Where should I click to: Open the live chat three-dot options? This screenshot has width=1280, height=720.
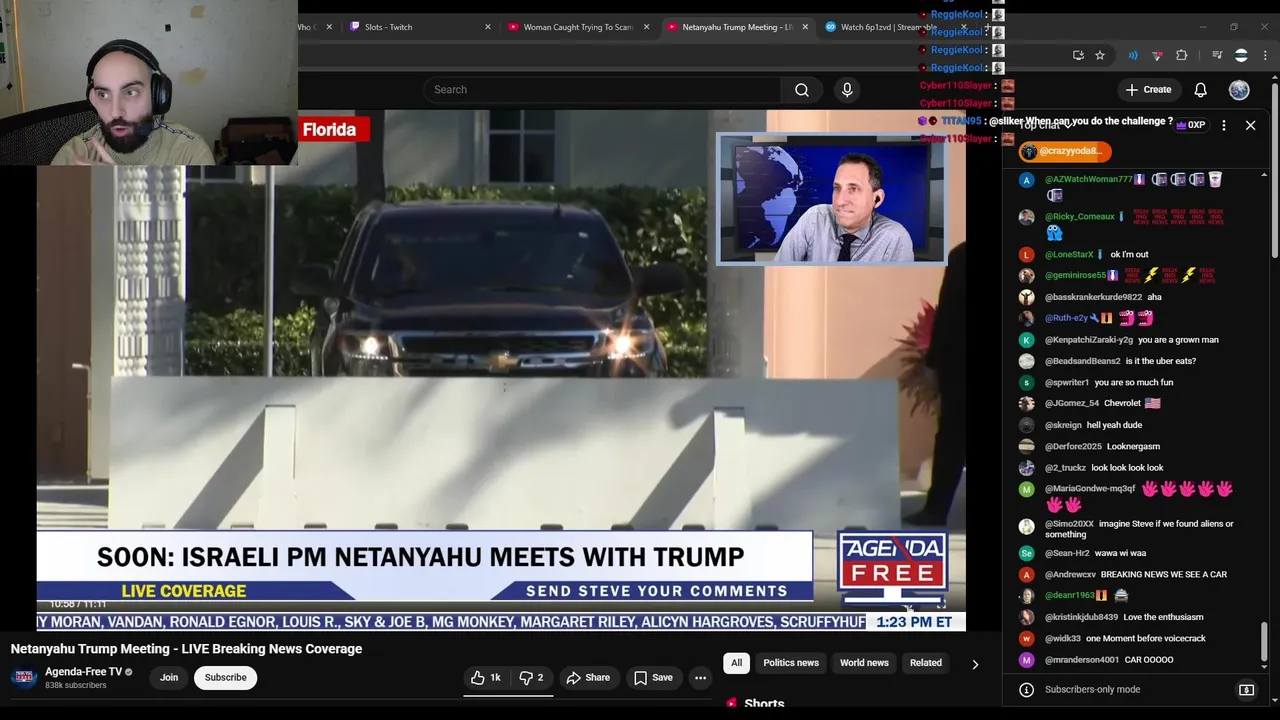pos(1223,125)
